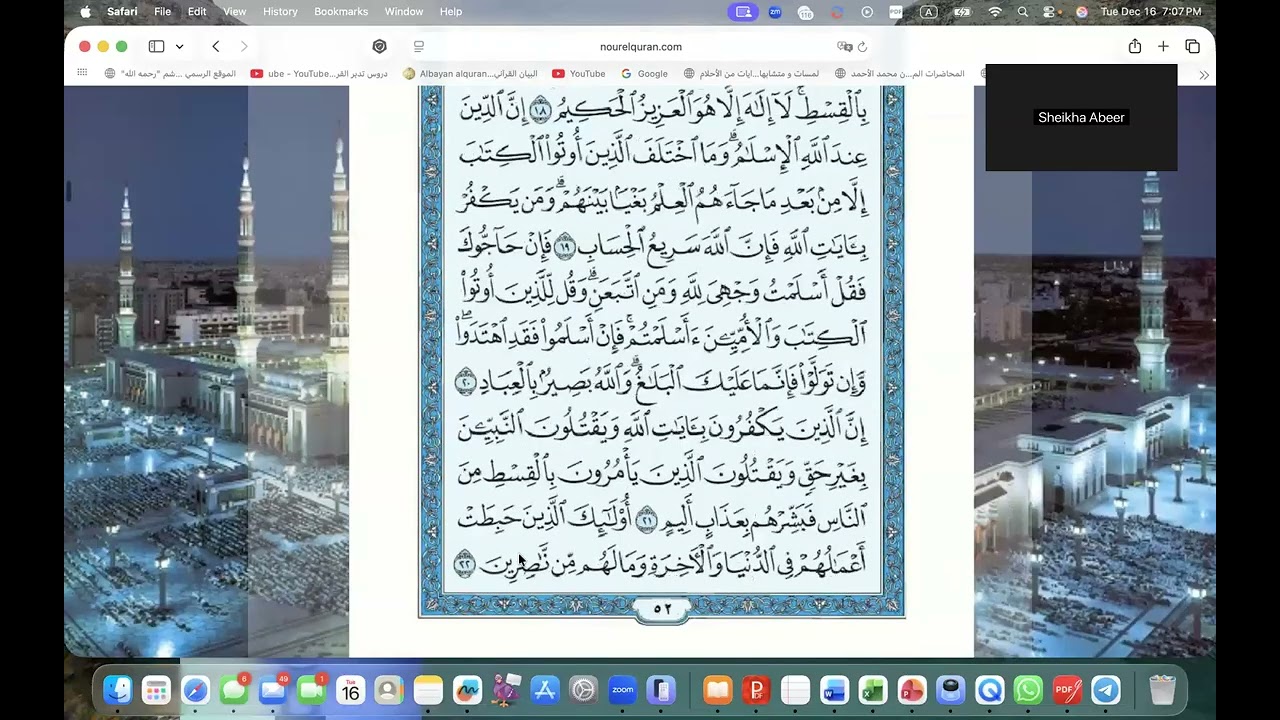Screen dimensions: 1280x720
Task: Reload the current page
Action: tap(862, 46)
